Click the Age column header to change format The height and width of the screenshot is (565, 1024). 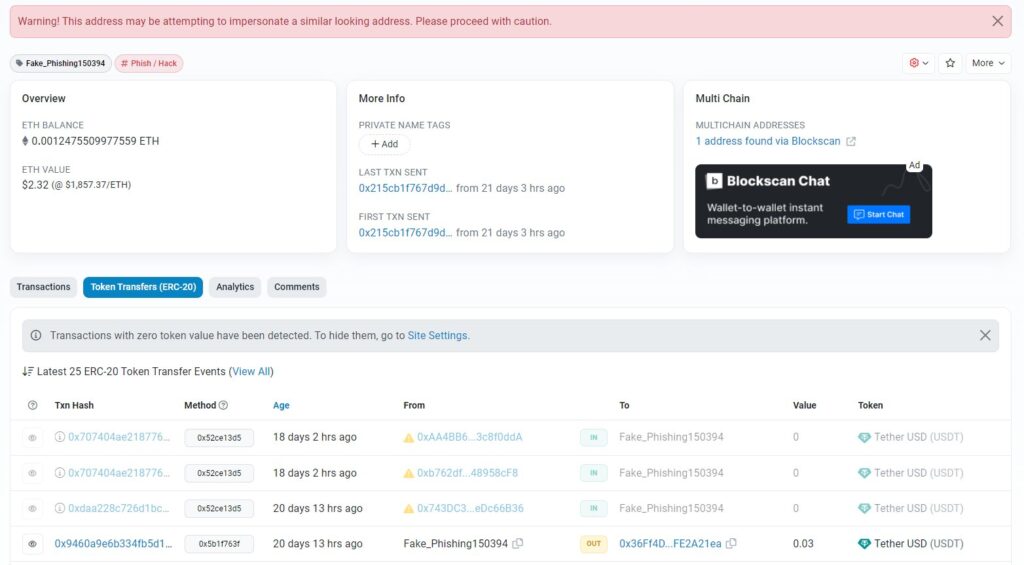(x=281, y=405)
